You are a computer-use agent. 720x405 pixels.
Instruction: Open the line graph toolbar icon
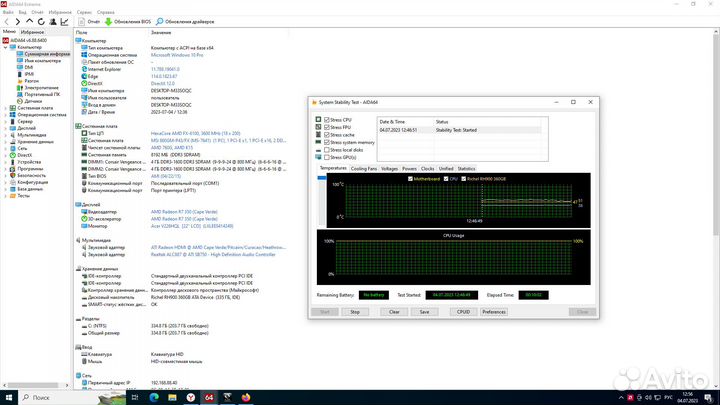64,22
